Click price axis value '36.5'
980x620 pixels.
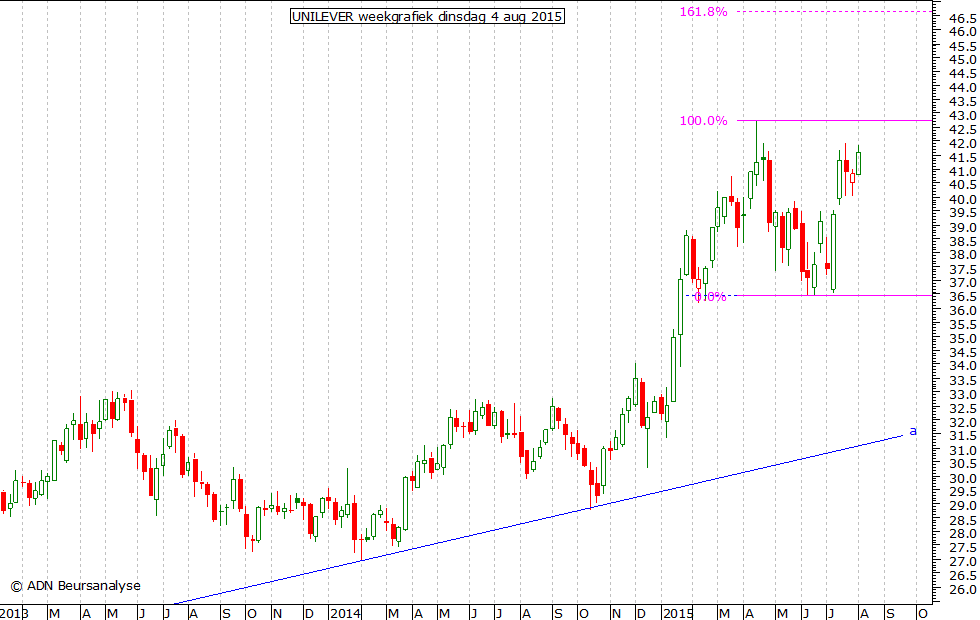tap(962, 297)
